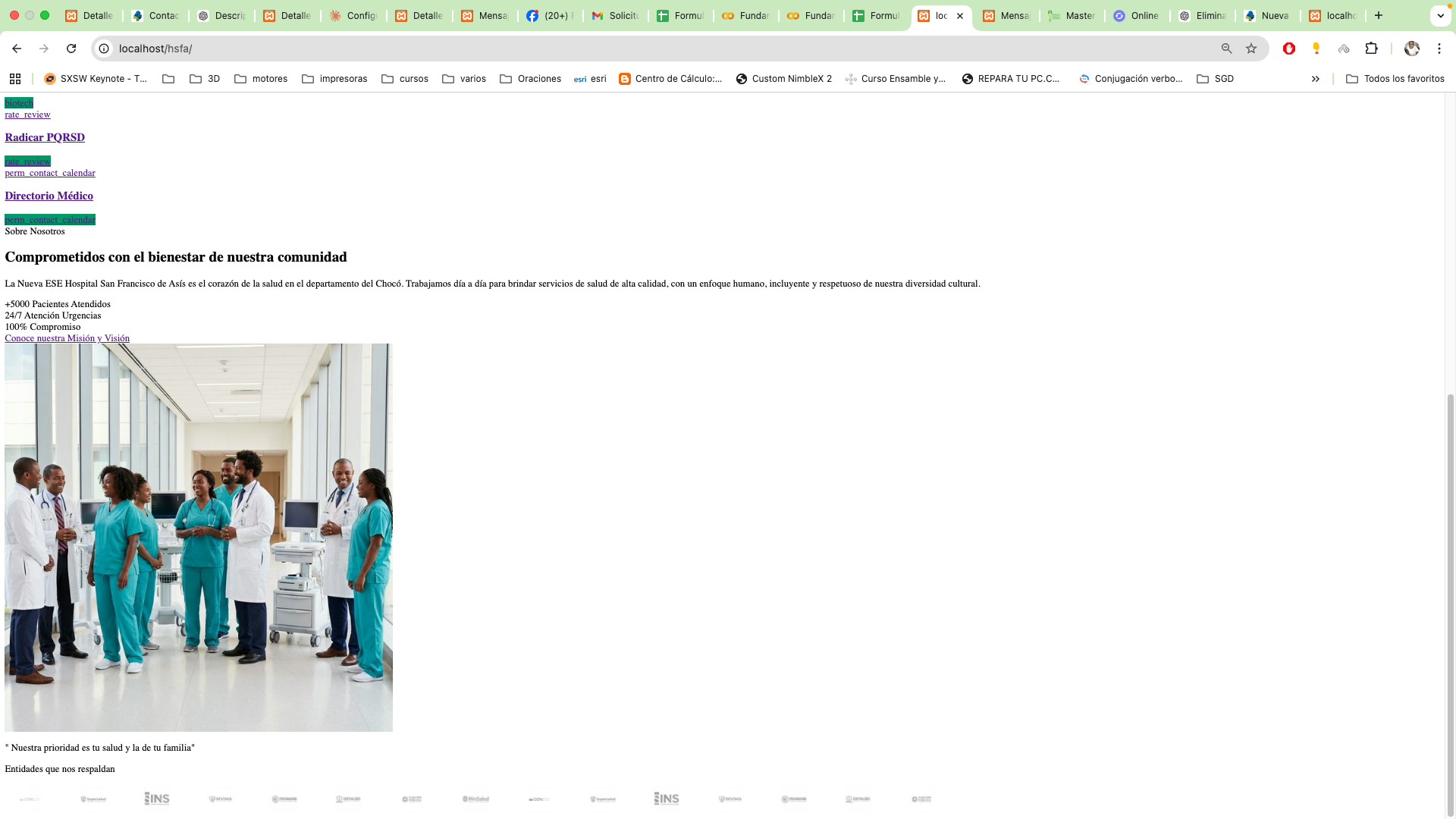Click the yellow lightbulb extension icon

click(1316, 49)
